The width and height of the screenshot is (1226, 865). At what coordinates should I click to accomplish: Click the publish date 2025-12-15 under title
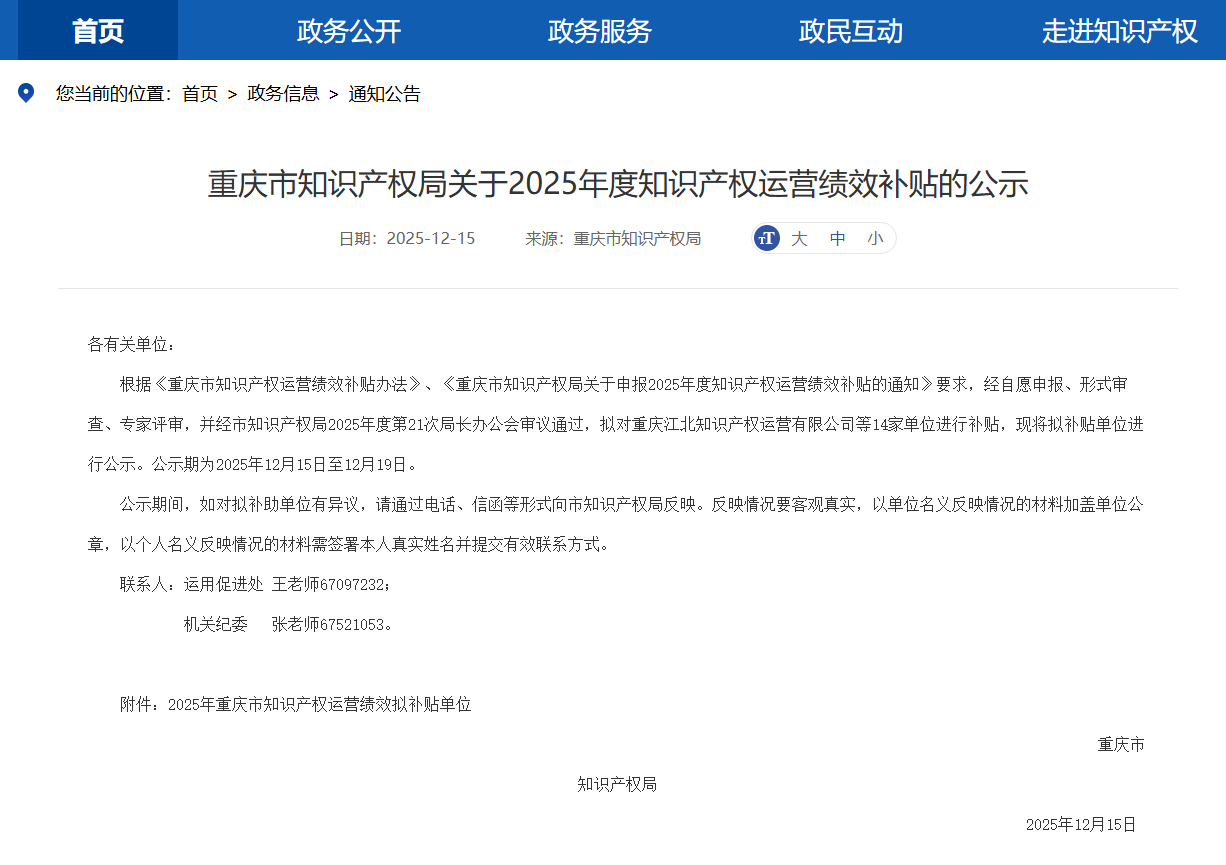(x=430, y=238)
